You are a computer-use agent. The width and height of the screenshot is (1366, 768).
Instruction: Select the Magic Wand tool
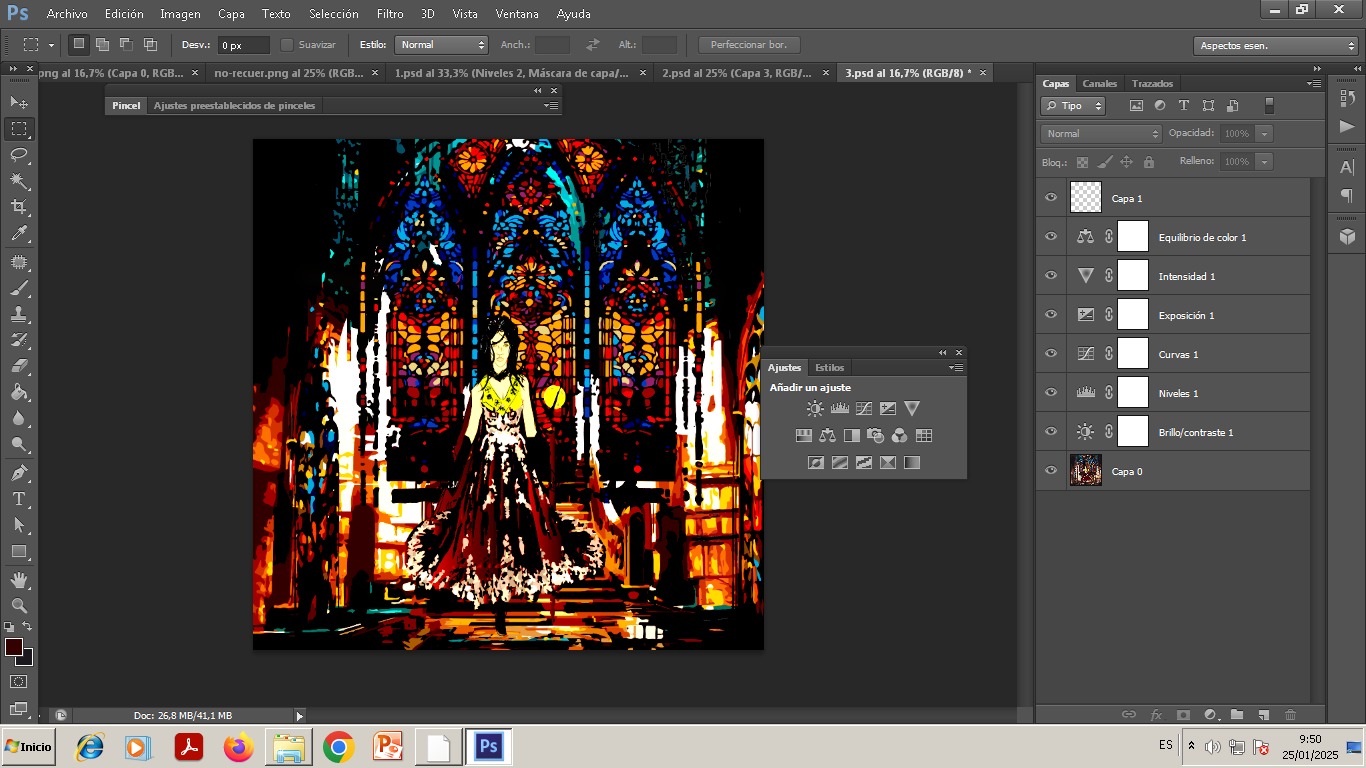tap(19, 181)
